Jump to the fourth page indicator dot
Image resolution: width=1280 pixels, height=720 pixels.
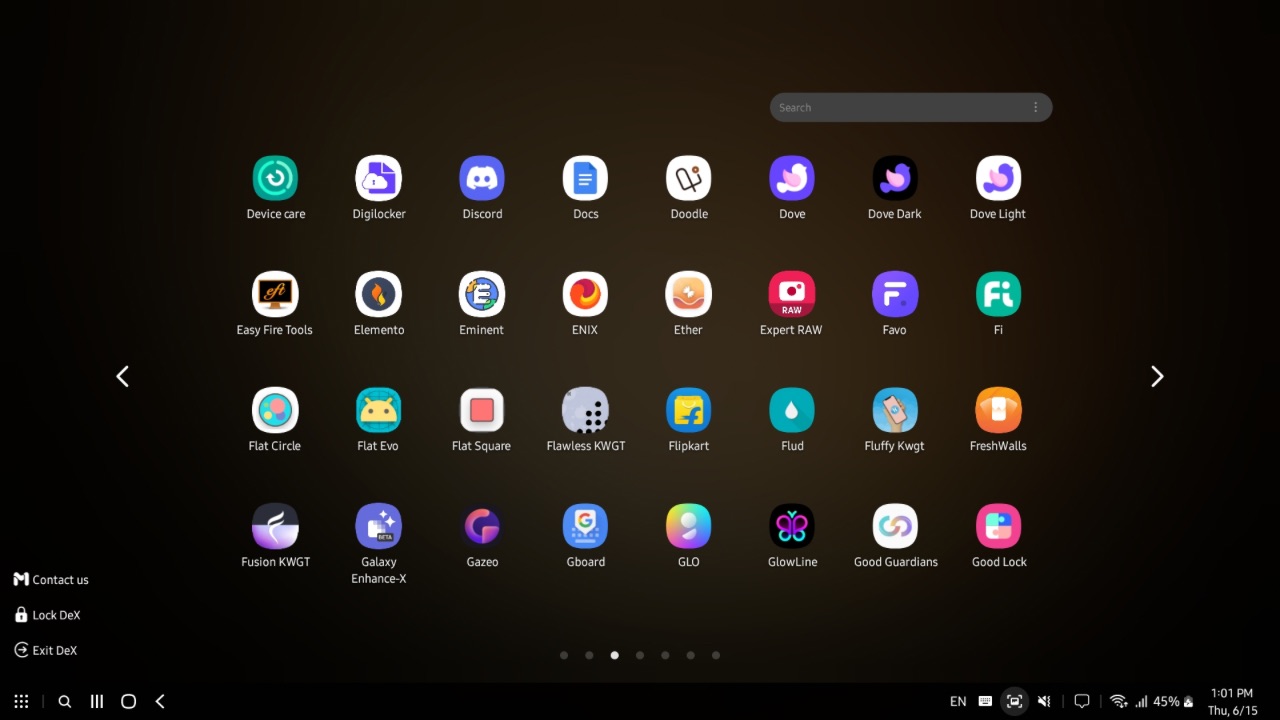640,655
